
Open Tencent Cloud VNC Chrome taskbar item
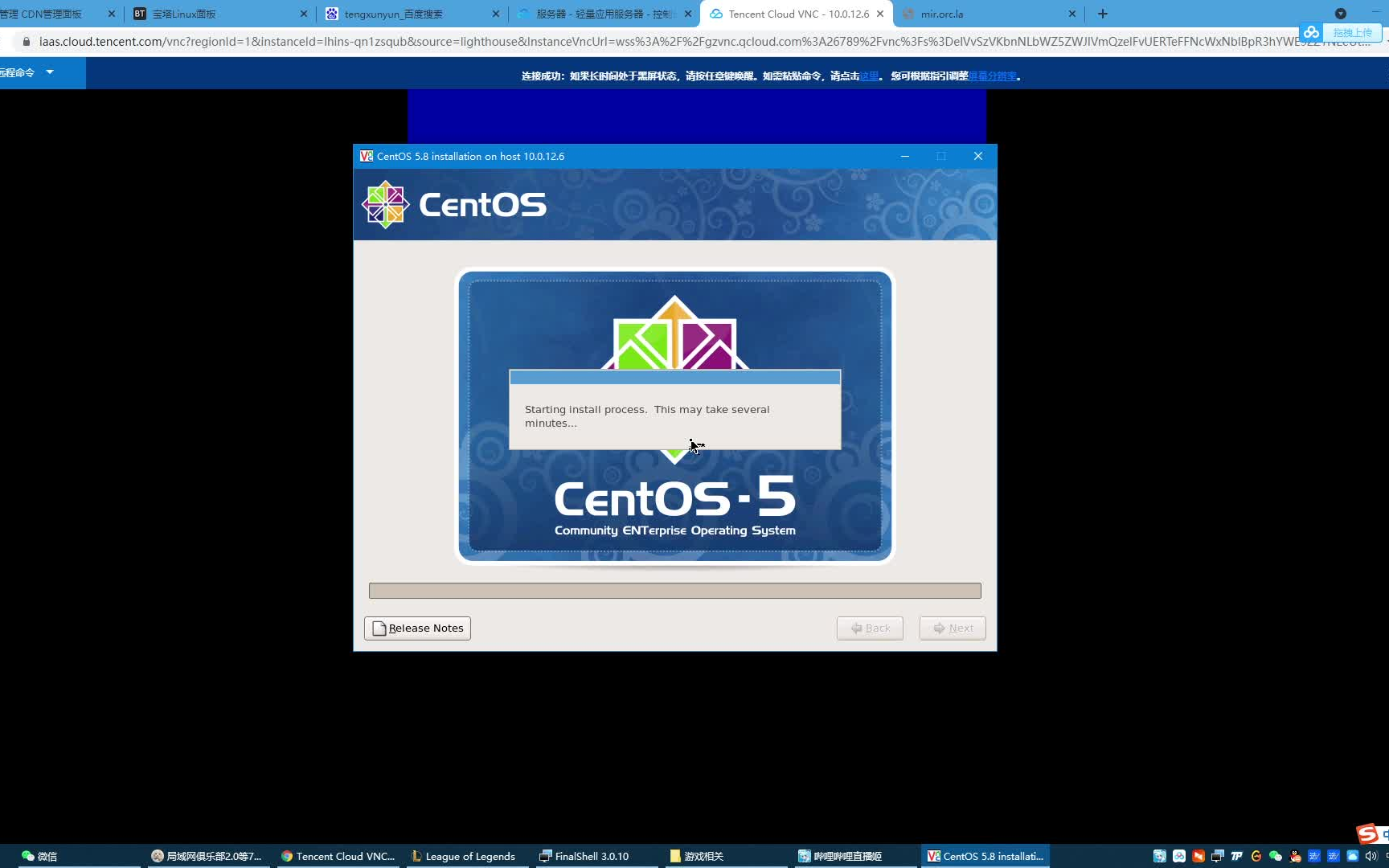(x=338, y=856)
